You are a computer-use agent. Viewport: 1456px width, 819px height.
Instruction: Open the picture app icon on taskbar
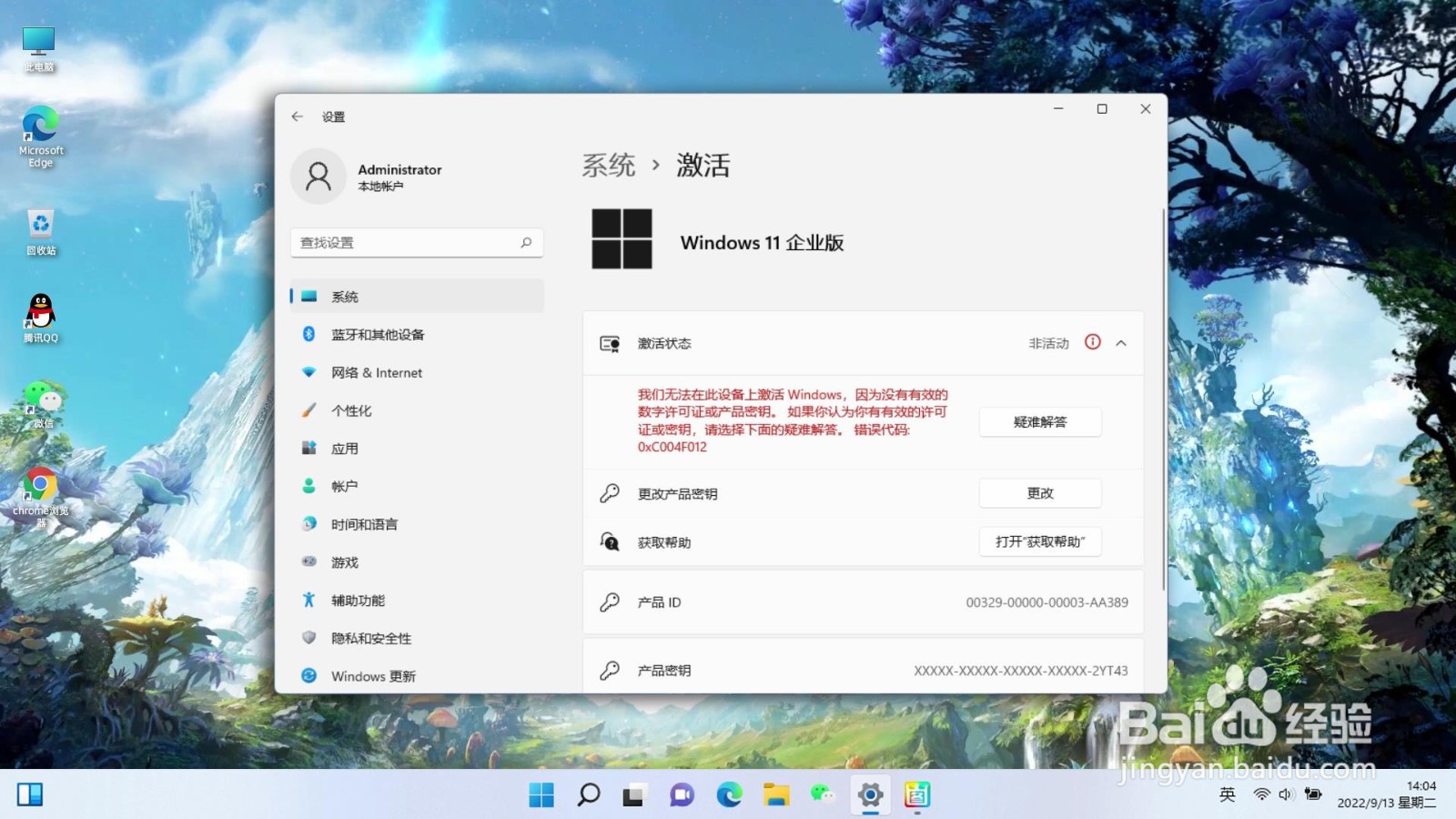(x=917, y=794)
